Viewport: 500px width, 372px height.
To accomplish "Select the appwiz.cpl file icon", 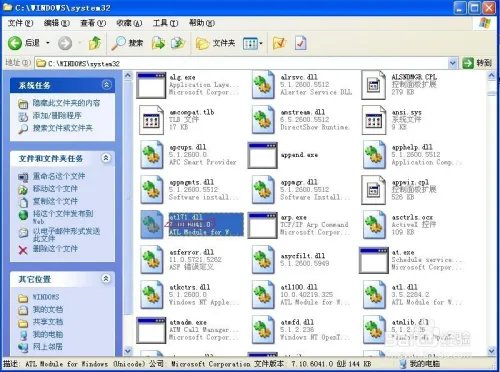I will pos(374,190).
